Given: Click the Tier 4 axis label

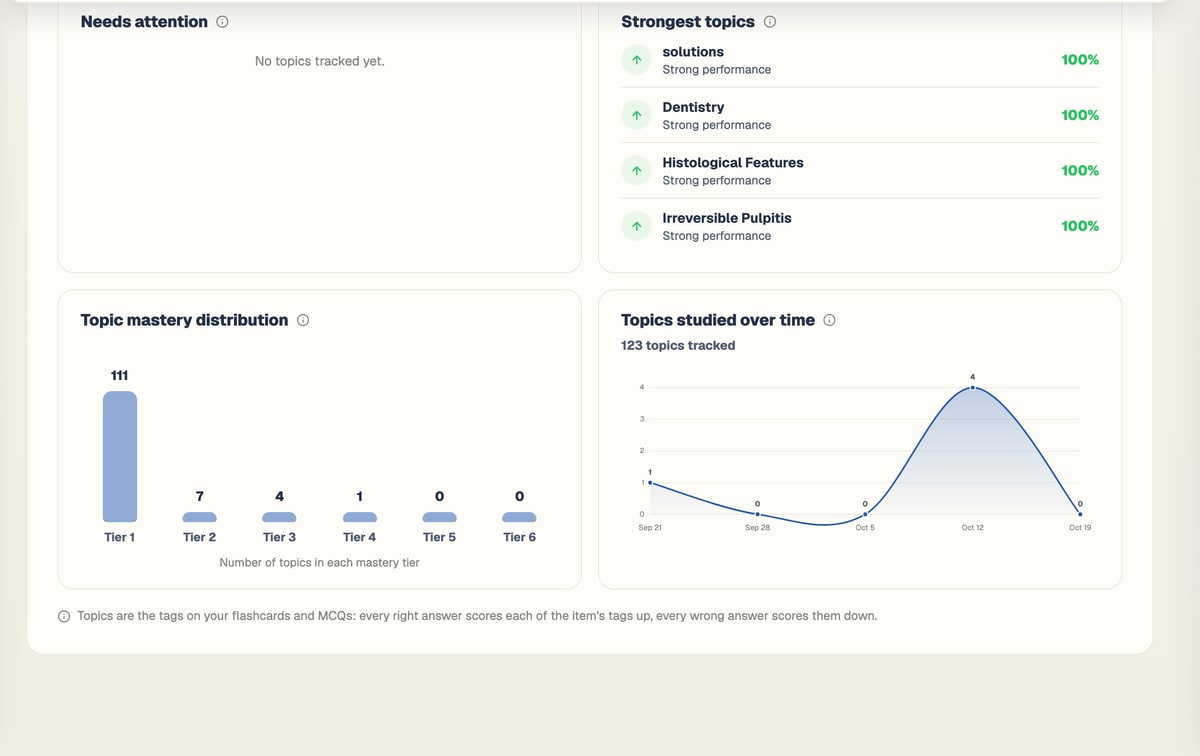Looking at the screenshot, I should 359,537.
